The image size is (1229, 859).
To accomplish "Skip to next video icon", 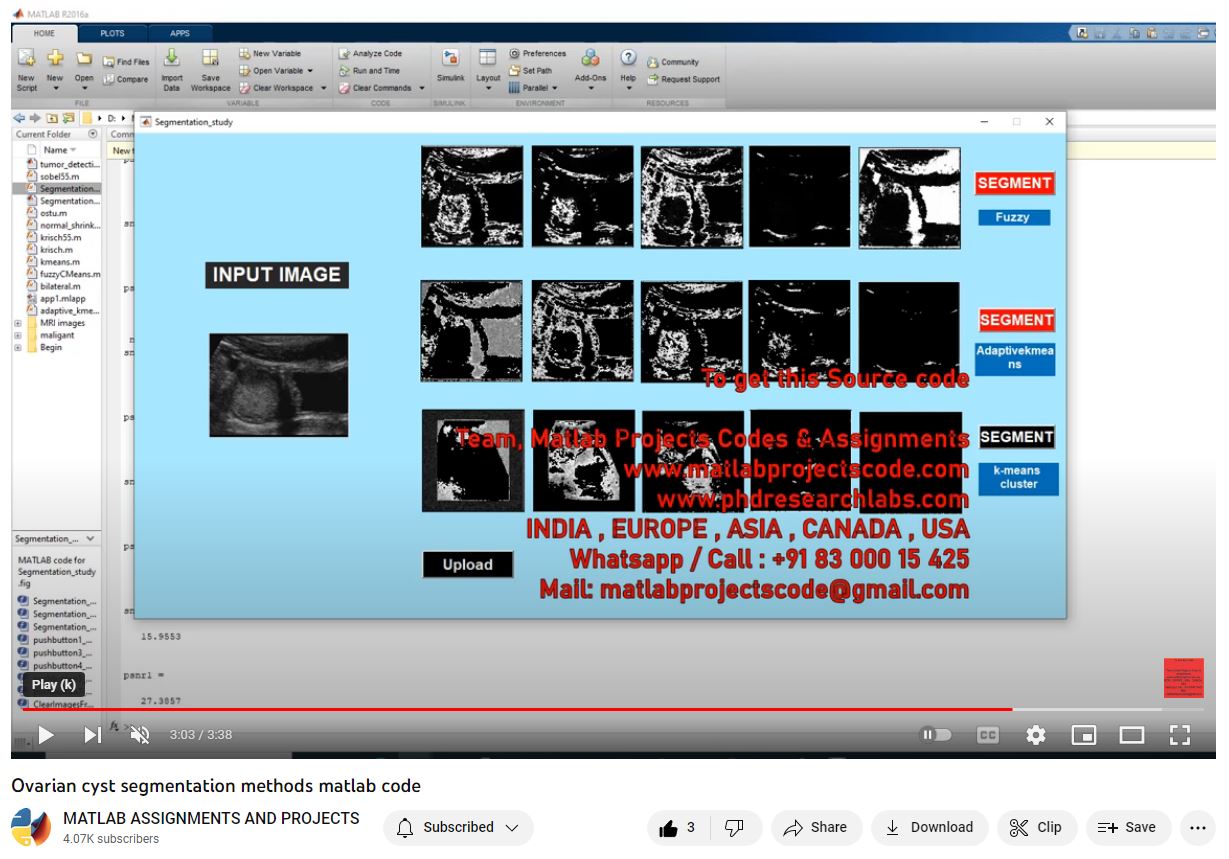I will (x=92, y=735).
